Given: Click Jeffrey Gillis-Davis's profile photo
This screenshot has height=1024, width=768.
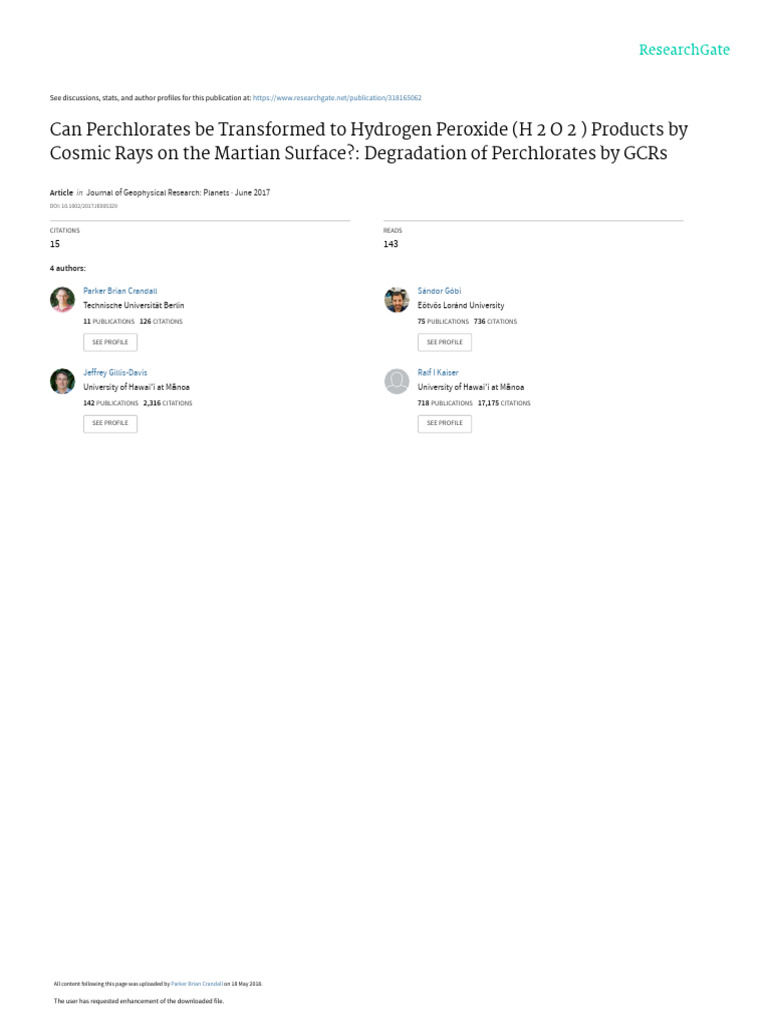Looking at the screenshot, I should [62, 381].
